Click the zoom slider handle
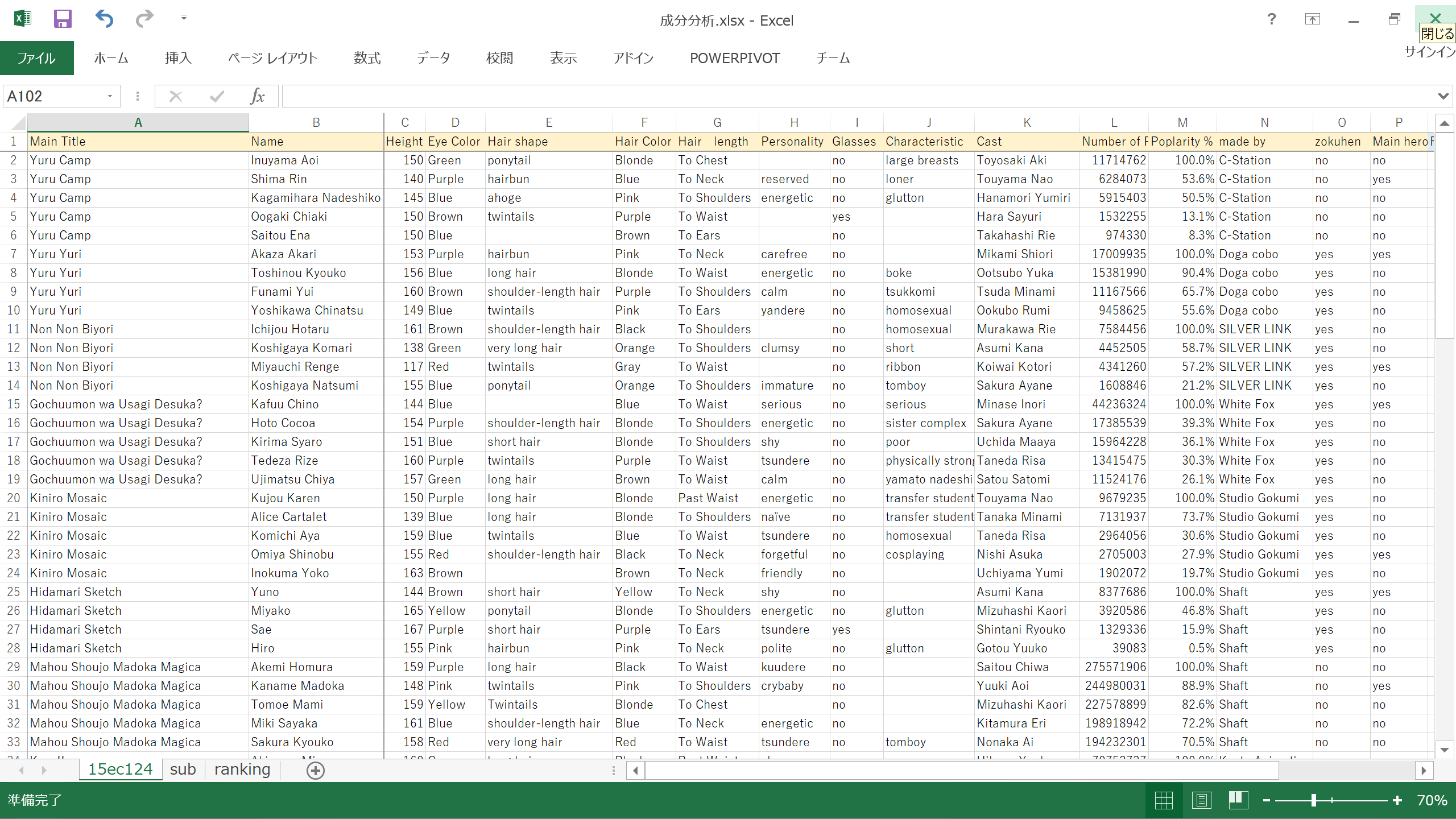 pyautogui.click(x=1314, y=800)
